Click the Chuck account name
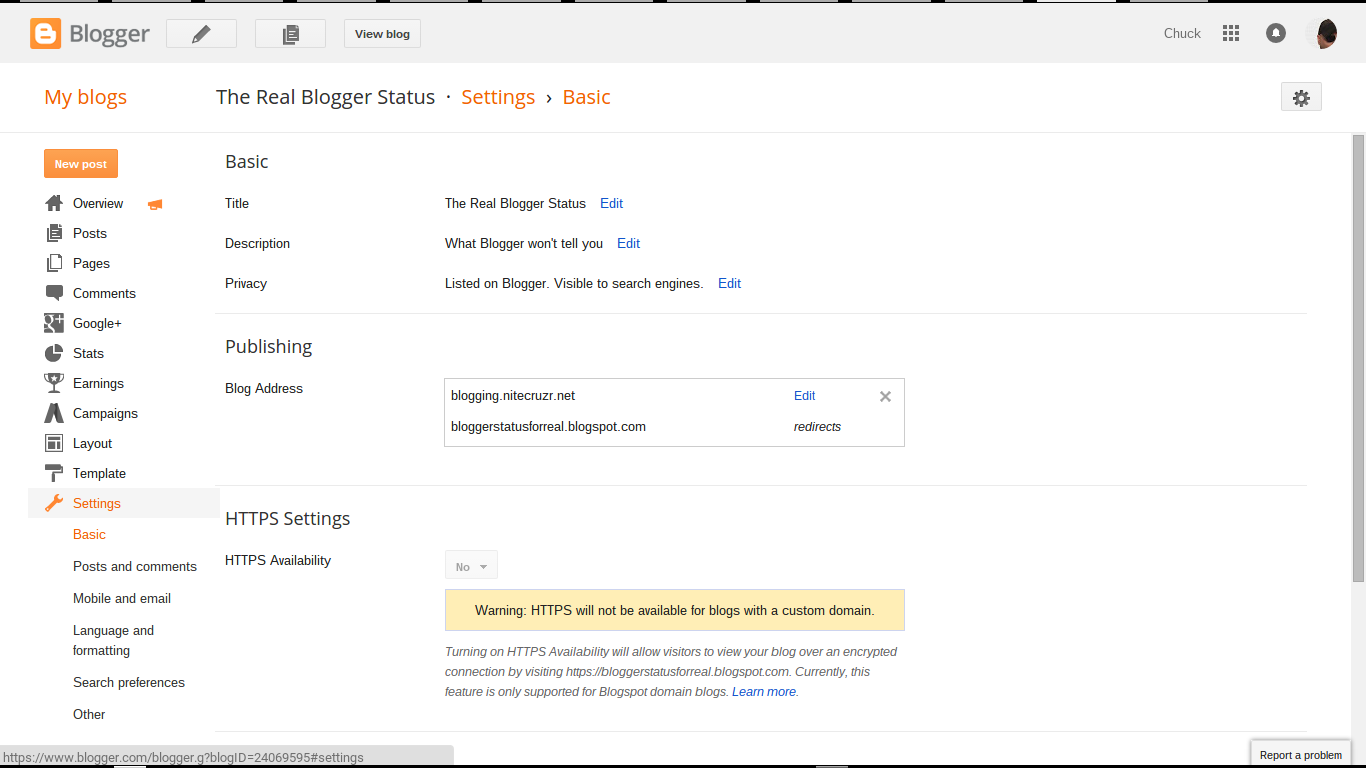 click(1182, 33)
